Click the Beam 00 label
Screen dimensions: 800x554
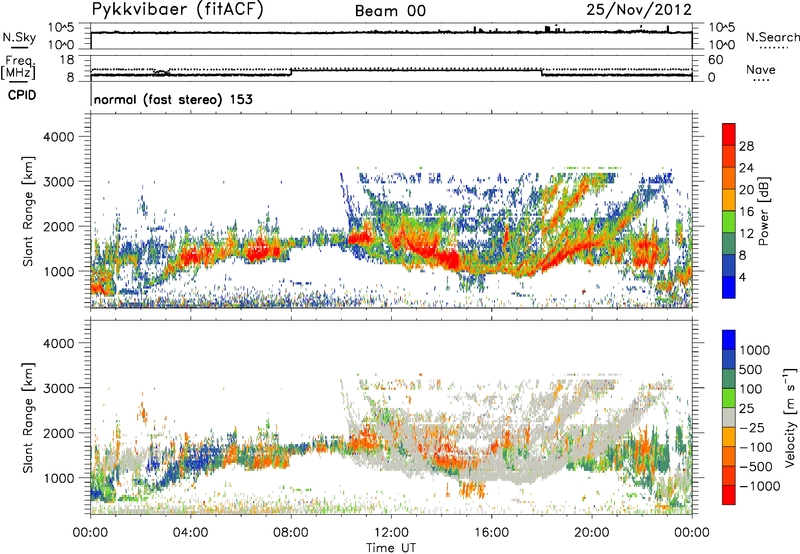(x=390, y=11)
